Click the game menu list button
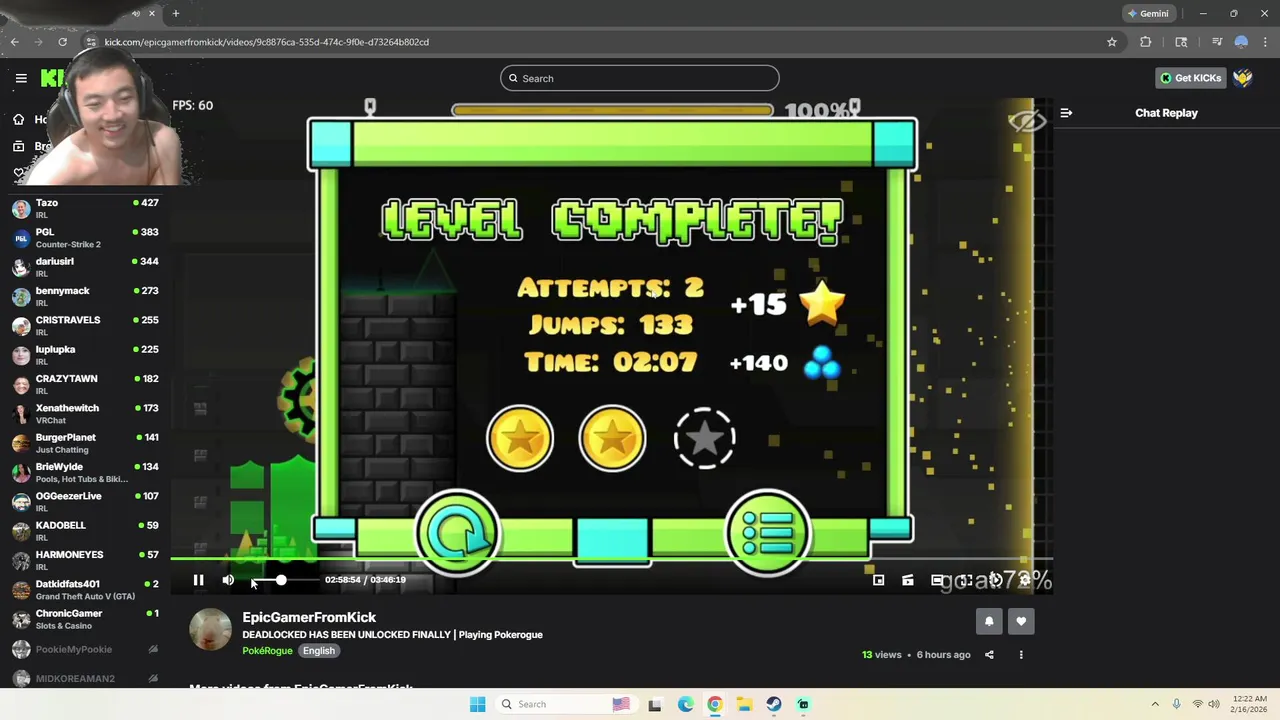Viewport: 1280px width, 720px height. click(x=768, y=533)
